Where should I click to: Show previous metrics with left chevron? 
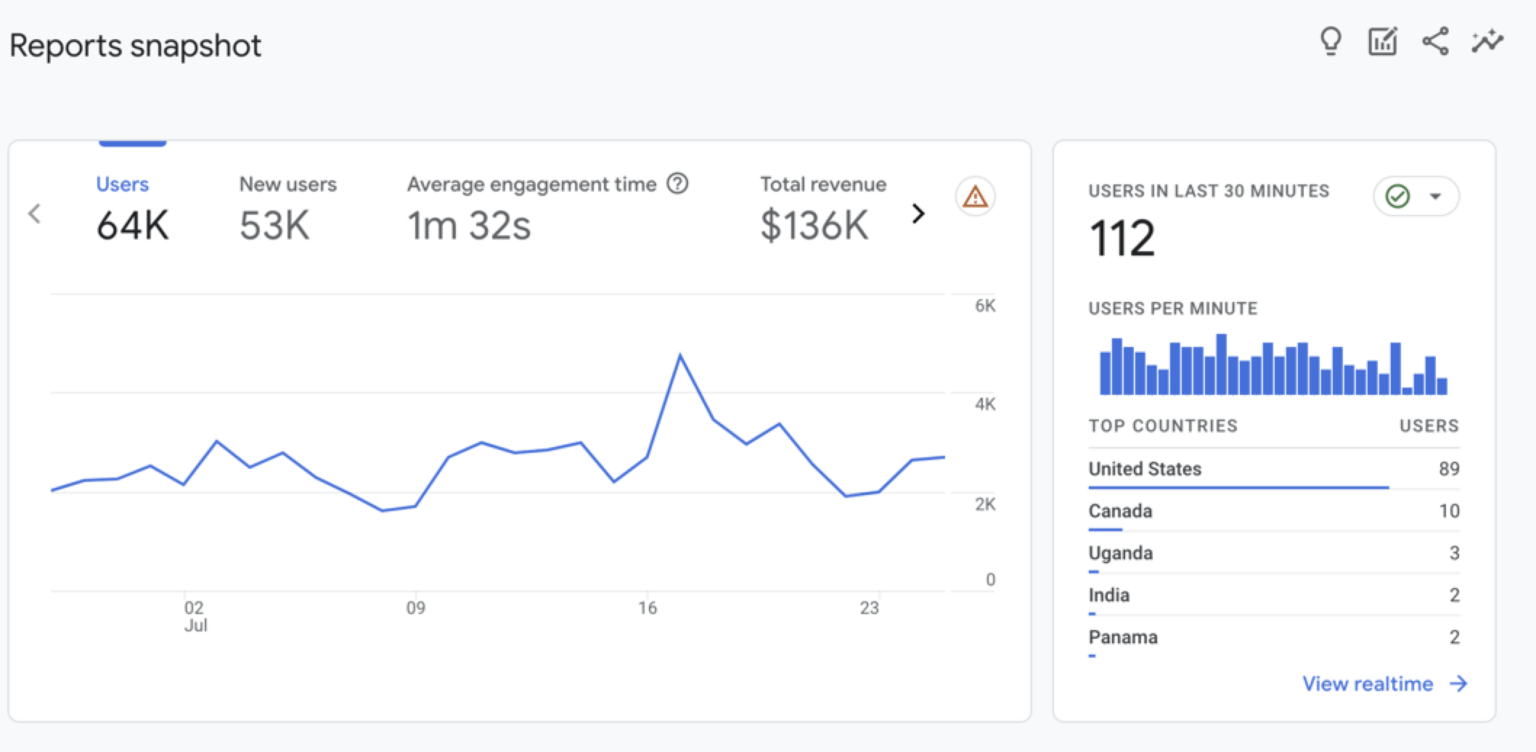pyautogui.click(x=34, y=213)
